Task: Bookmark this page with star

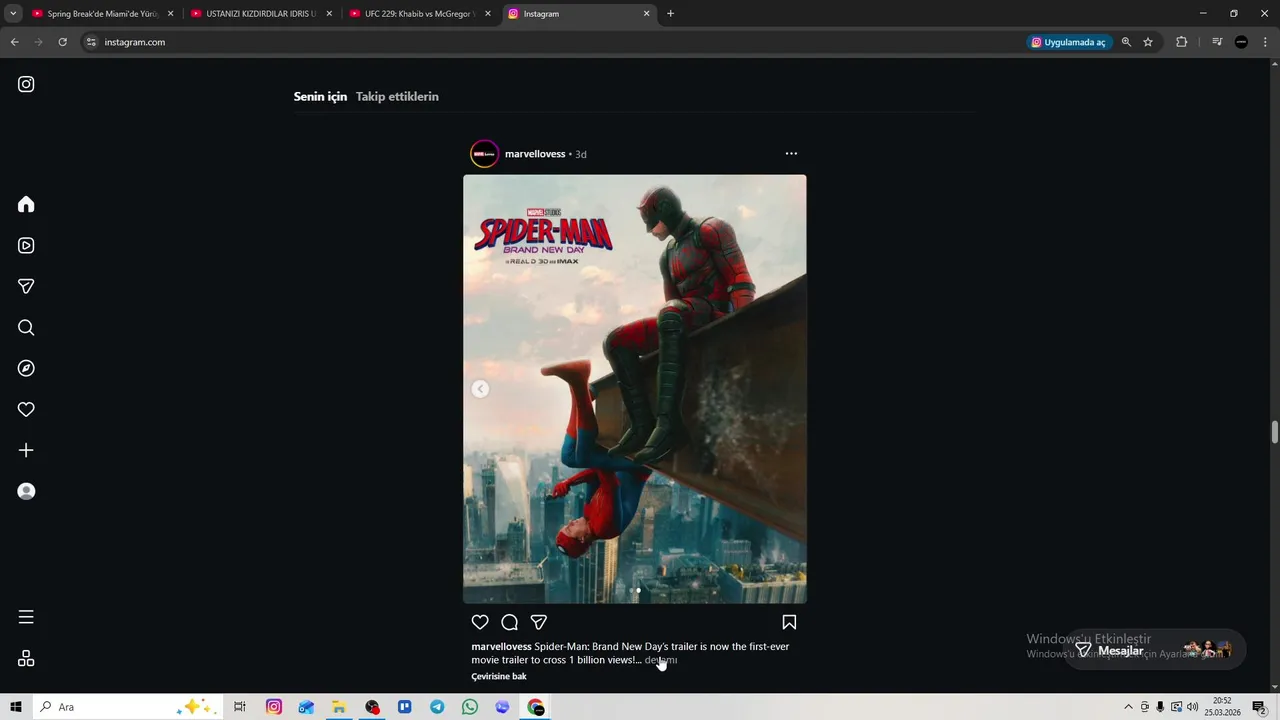Action: [x=1148, y=42]
